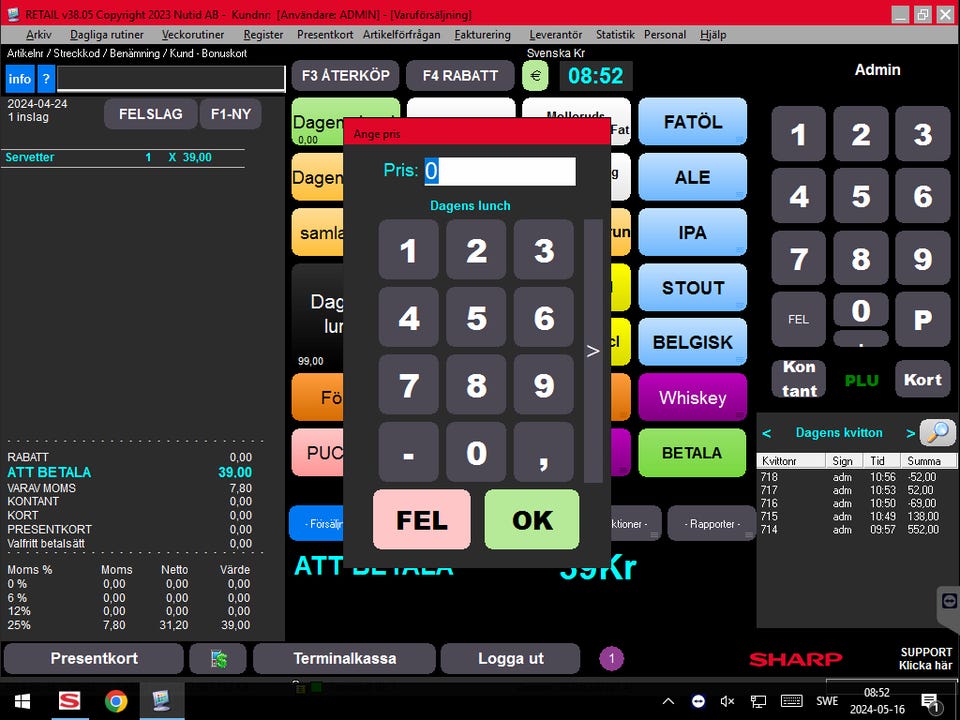The height and width of the screenshot is (720, 960).
Task: Open the Statistik menu
Action: (614, 34)
